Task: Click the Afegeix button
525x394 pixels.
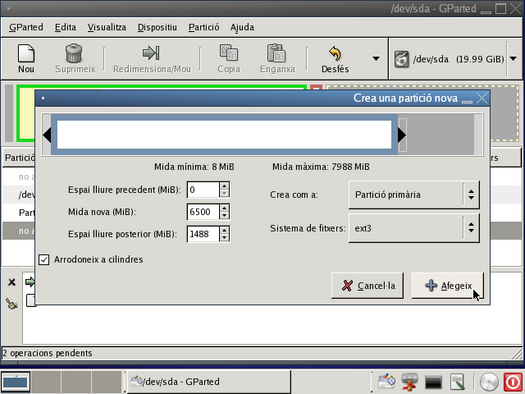Action: (448, 286)
